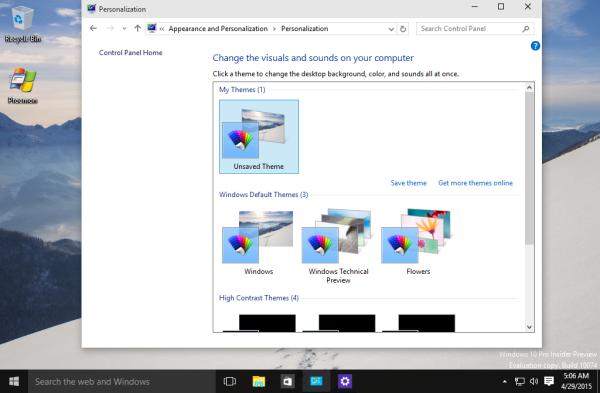Open the Settings gear on taskbar

pos(345,382)
